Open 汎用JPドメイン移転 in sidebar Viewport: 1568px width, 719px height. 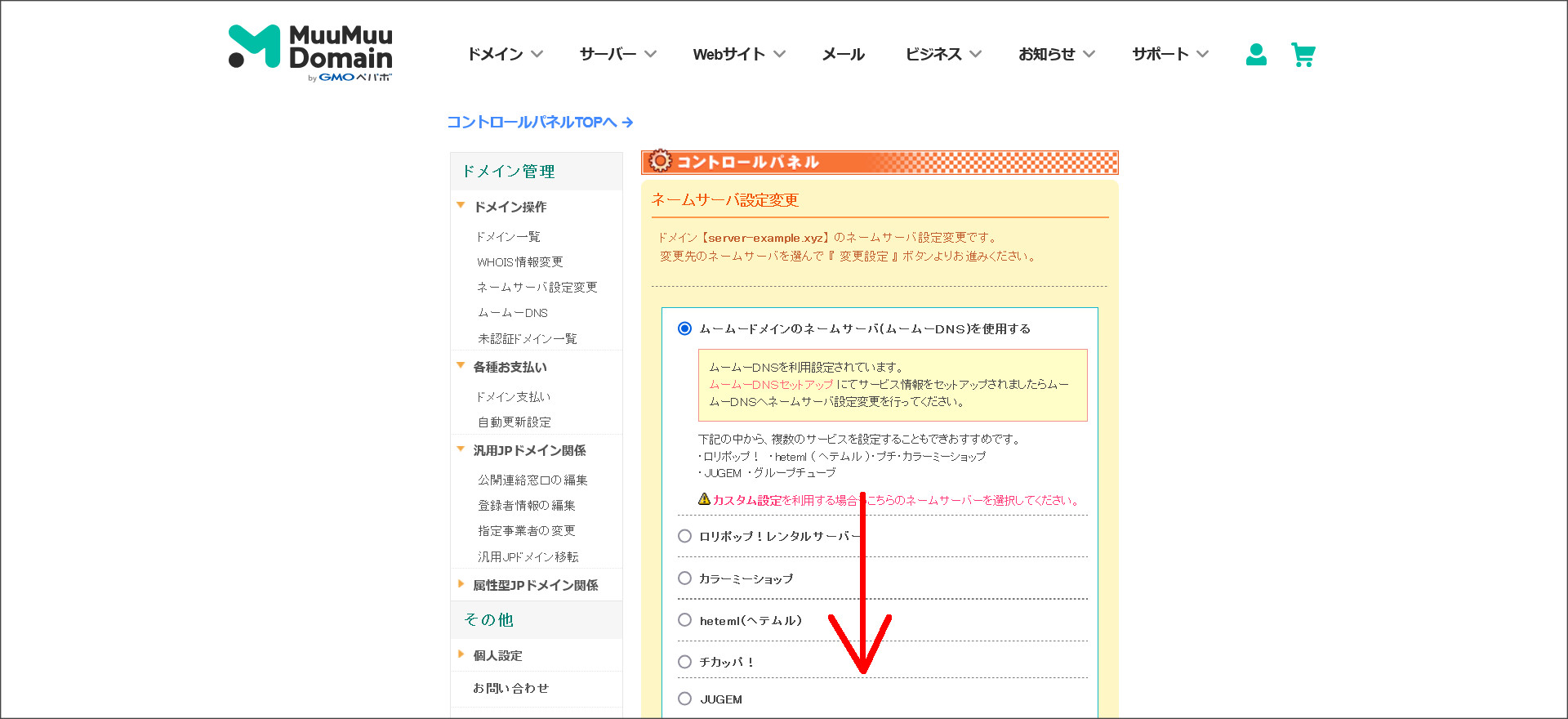(x=528, y=556)
